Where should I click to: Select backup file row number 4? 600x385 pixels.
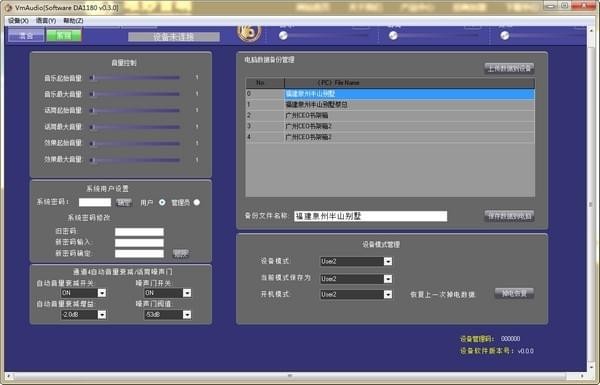click(390, 137)
